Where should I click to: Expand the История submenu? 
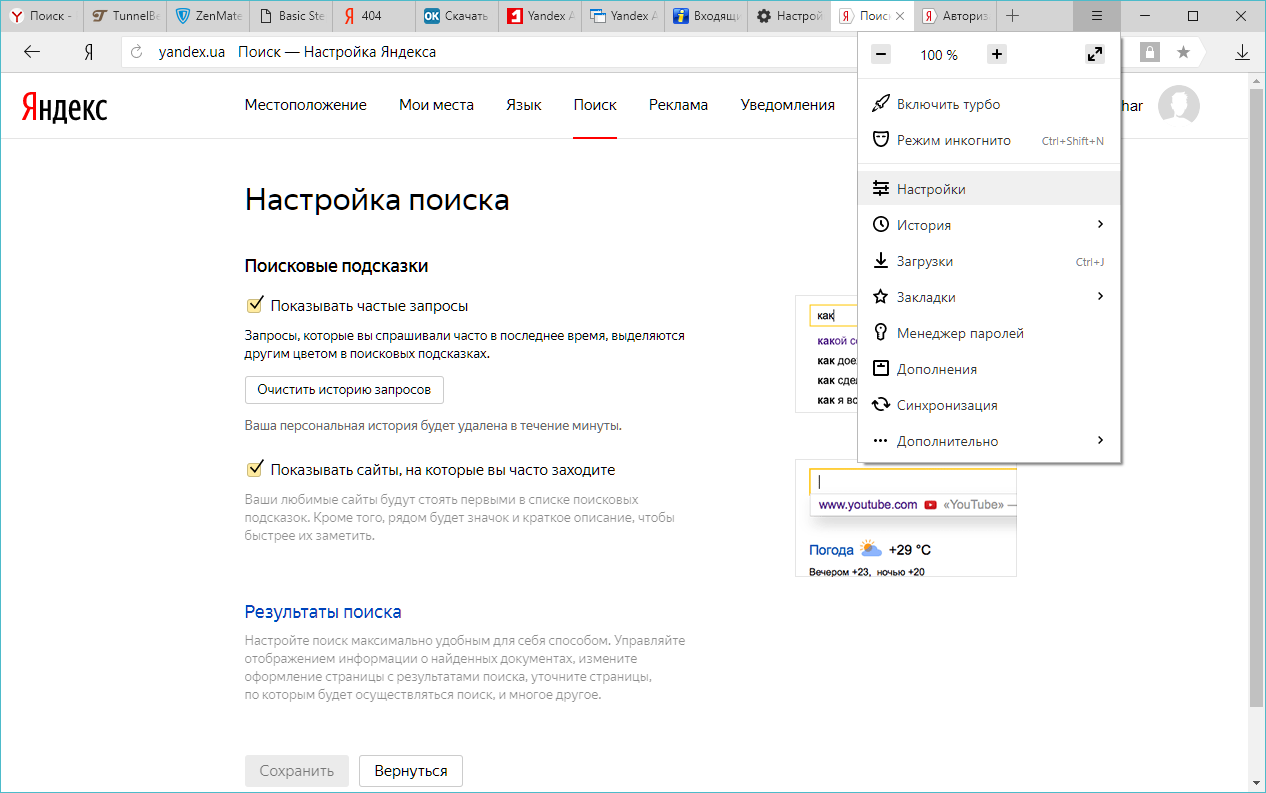tap(1100, 225)
